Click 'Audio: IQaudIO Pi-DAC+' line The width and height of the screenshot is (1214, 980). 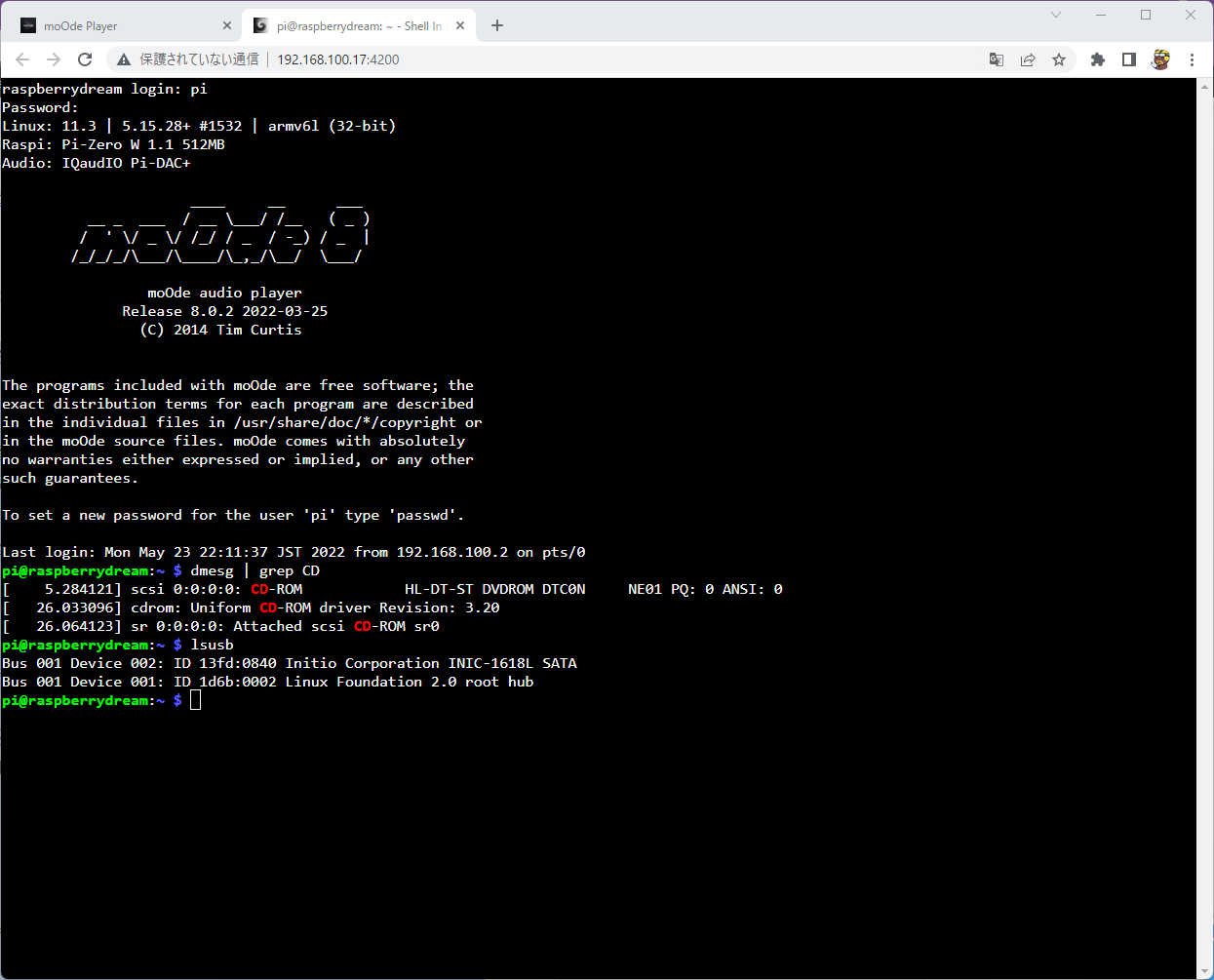[x=97, y=163]
